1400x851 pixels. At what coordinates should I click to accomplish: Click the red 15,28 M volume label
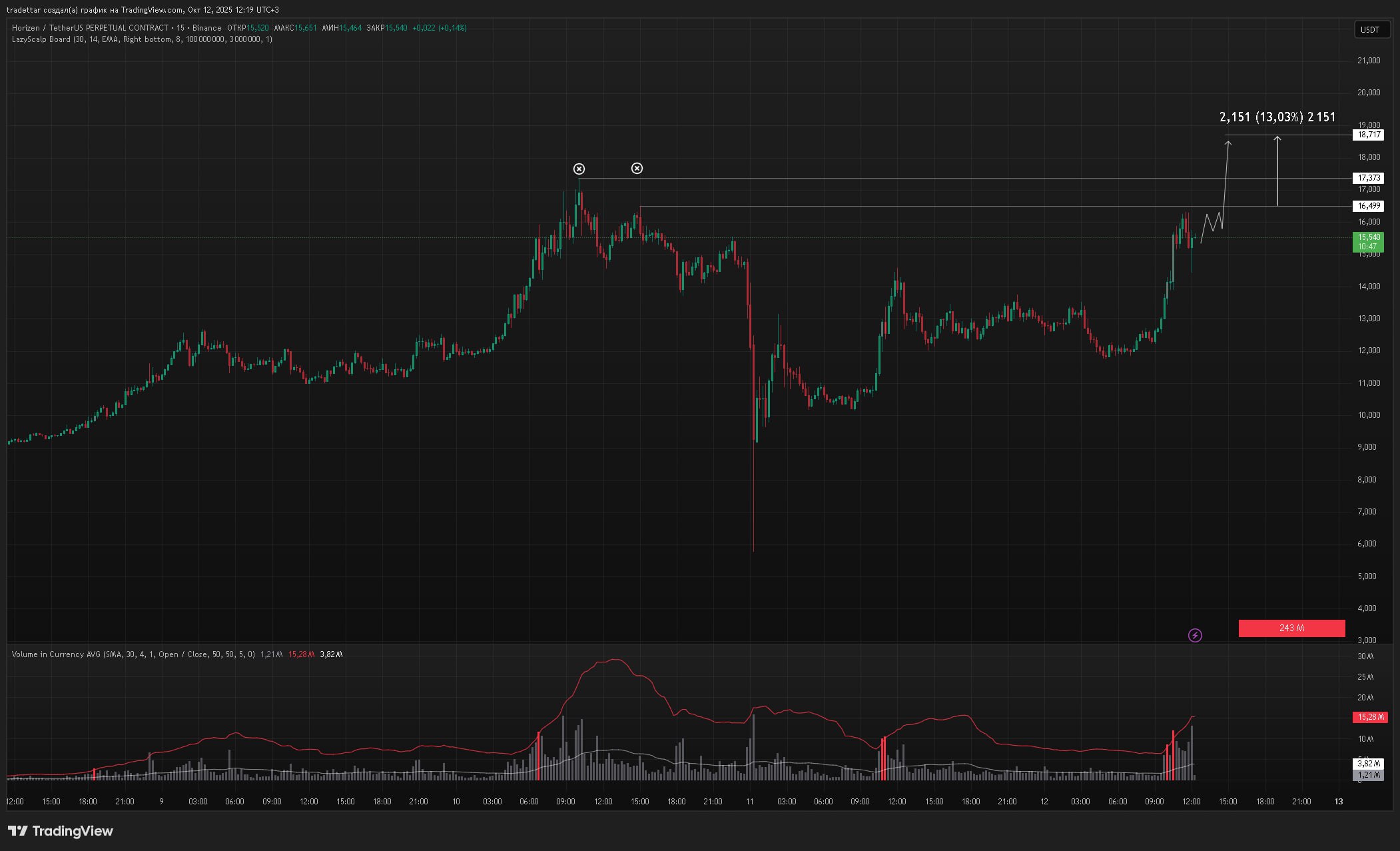point(1369,717)
